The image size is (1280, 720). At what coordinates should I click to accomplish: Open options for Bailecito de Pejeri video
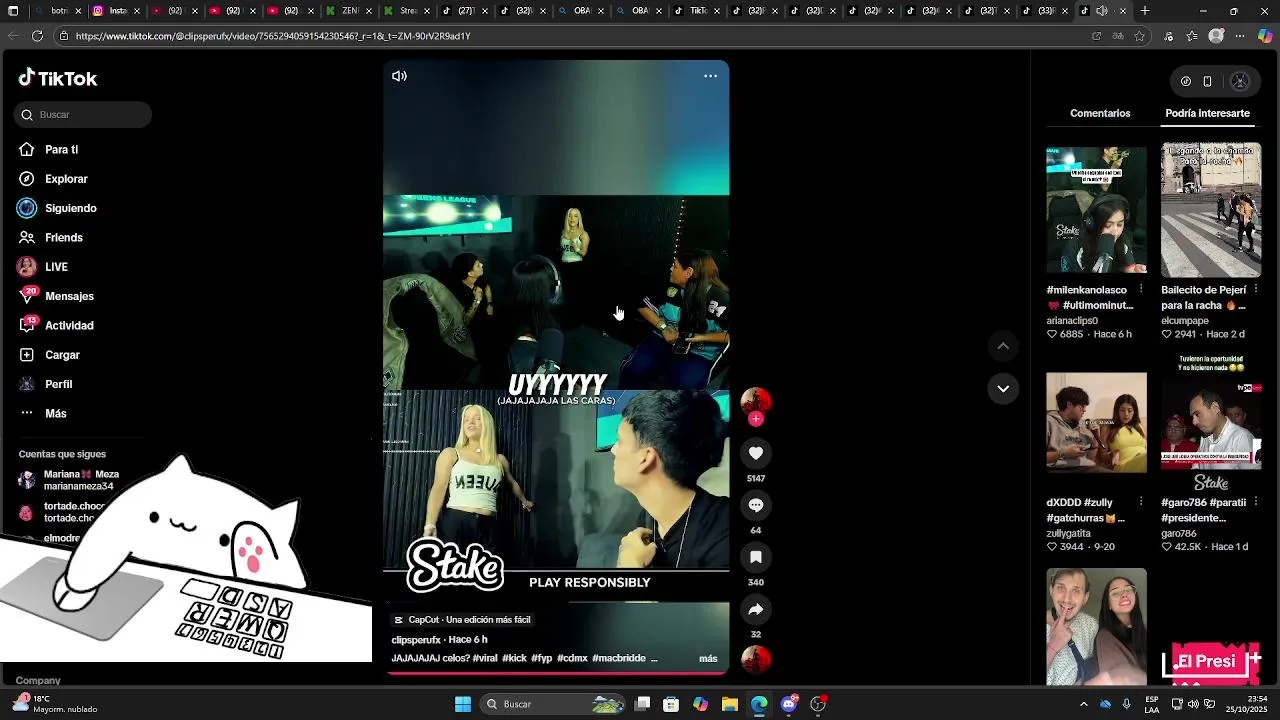(1255, 290)
